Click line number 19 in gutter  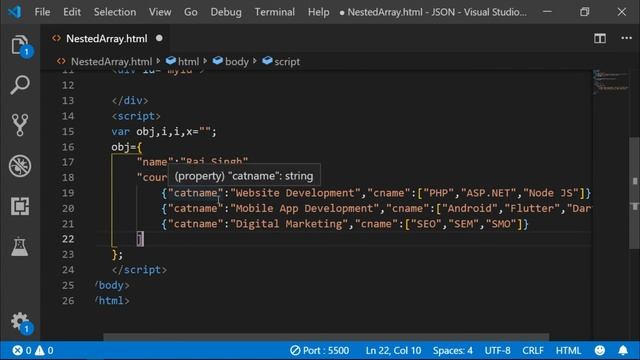pos(68,193)
